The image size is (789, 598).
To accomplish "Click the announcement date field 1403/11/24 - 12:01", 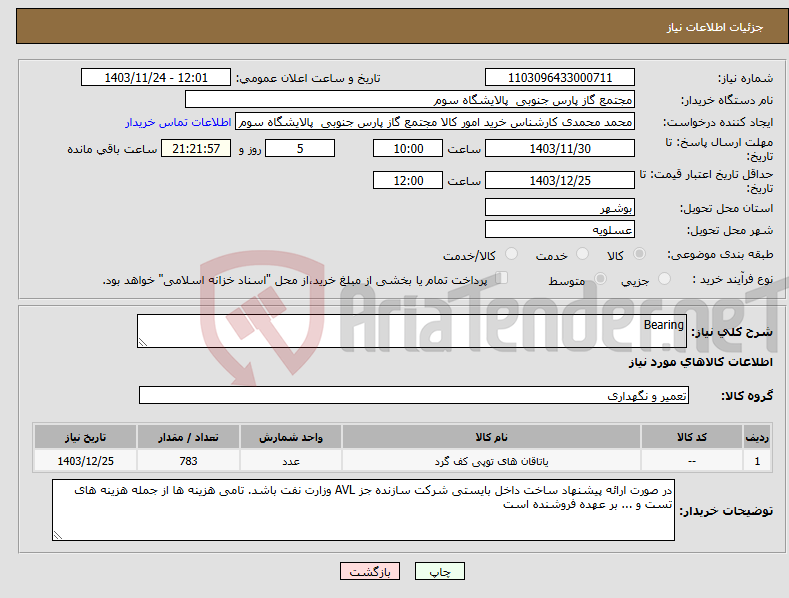I will 156,78.
